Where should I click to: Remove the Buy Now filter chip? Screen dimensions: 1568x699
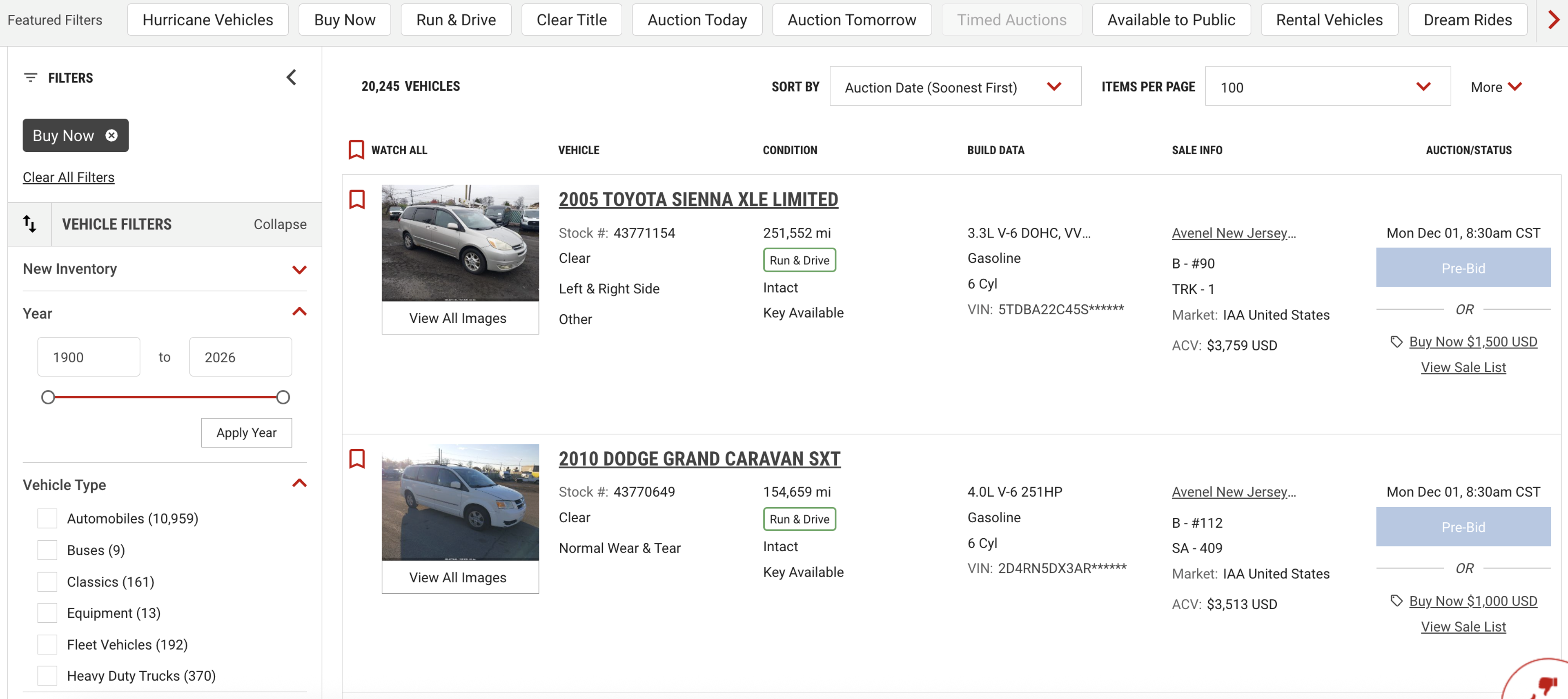[x=111, y=135]
